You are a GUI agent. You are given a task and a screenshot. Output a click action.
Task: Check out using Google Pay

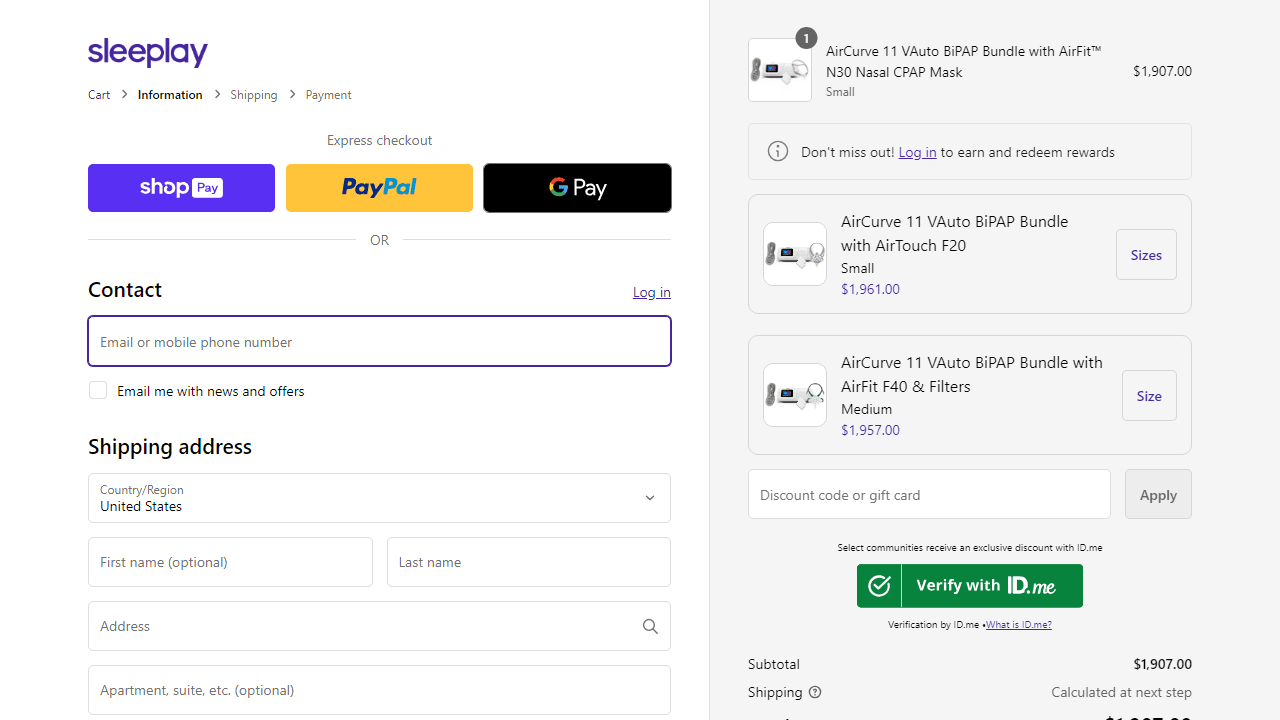tap(577, 188)
